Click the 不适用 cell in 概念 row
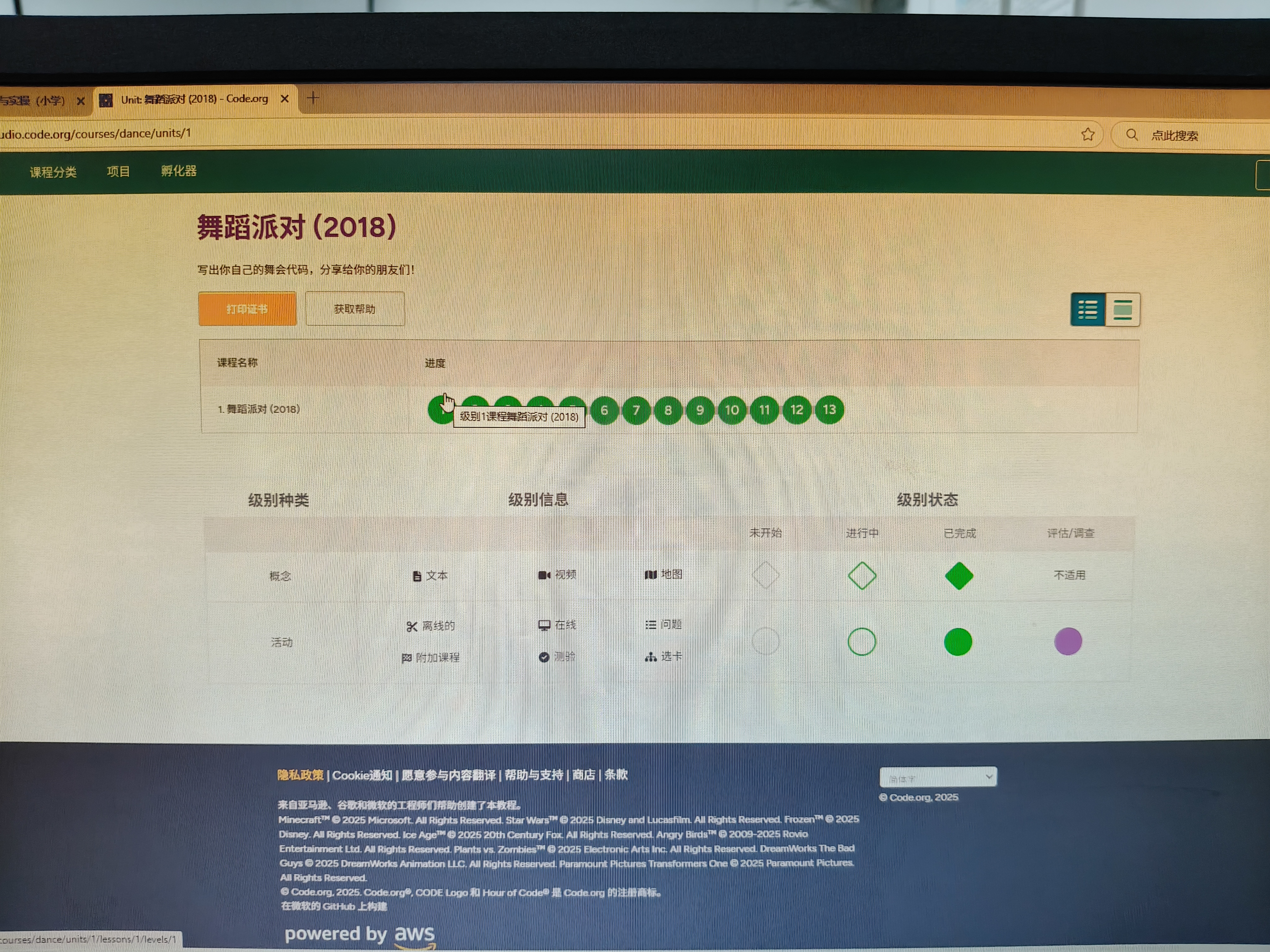 [x=1070, y=575]
